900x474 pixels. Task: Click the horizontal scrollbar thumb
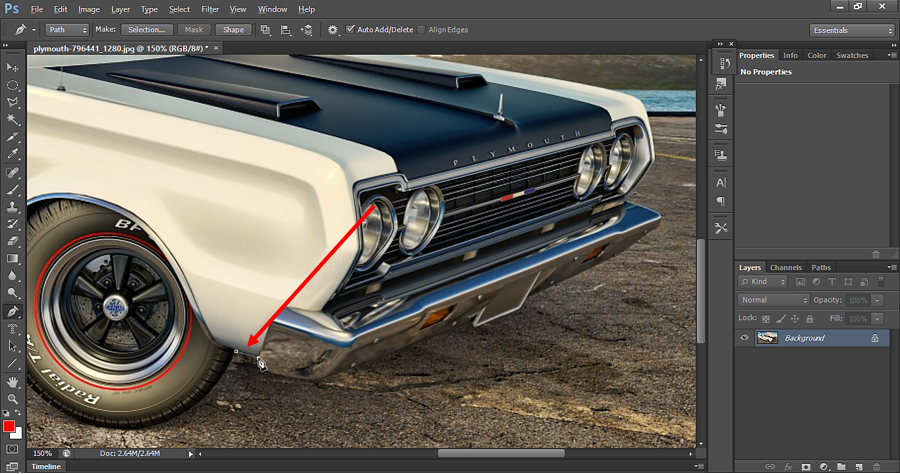click(501, 453)
